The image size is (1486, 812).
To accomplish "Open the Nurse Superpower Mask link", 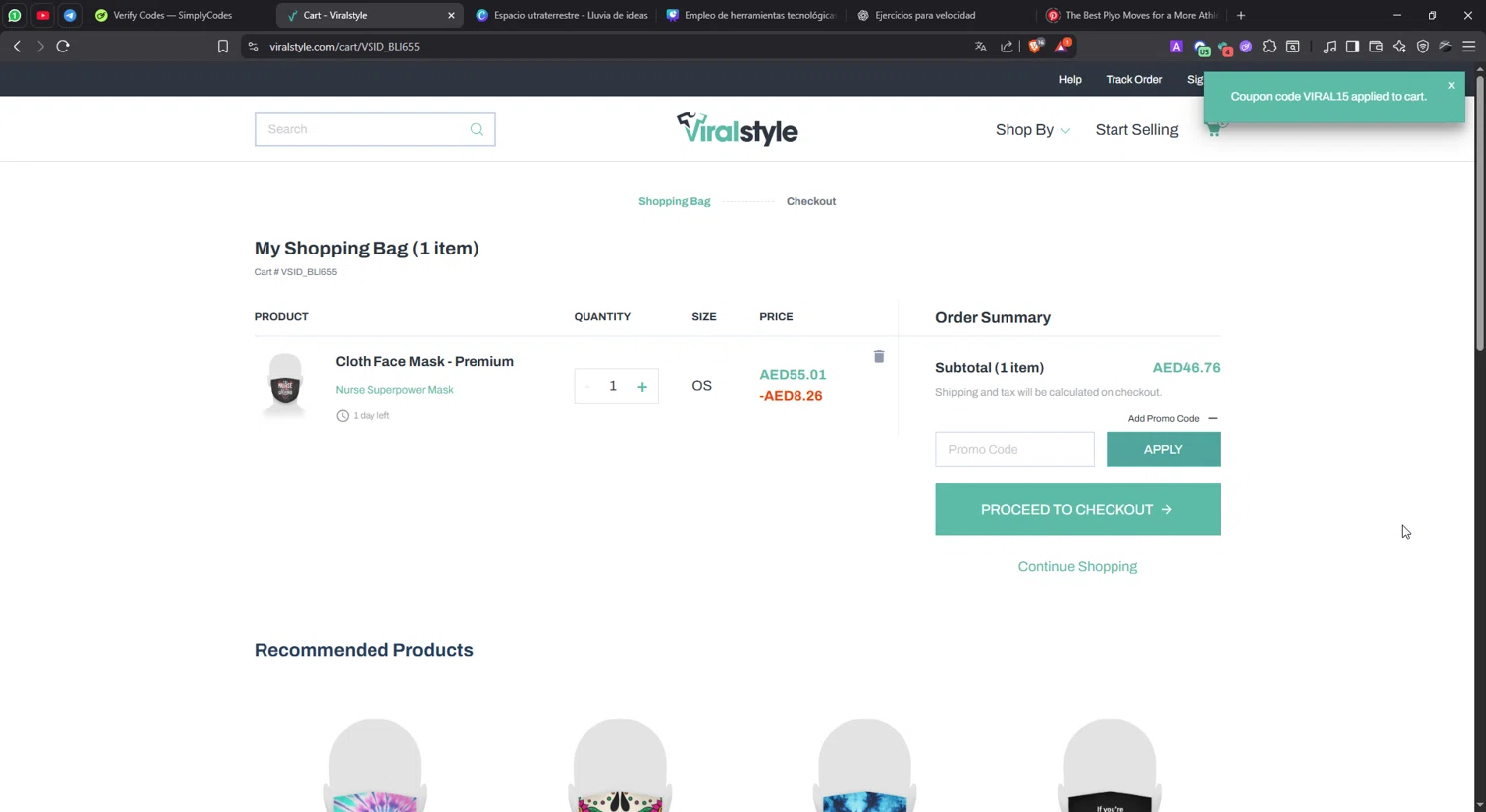I will click(x=394, y=390).
